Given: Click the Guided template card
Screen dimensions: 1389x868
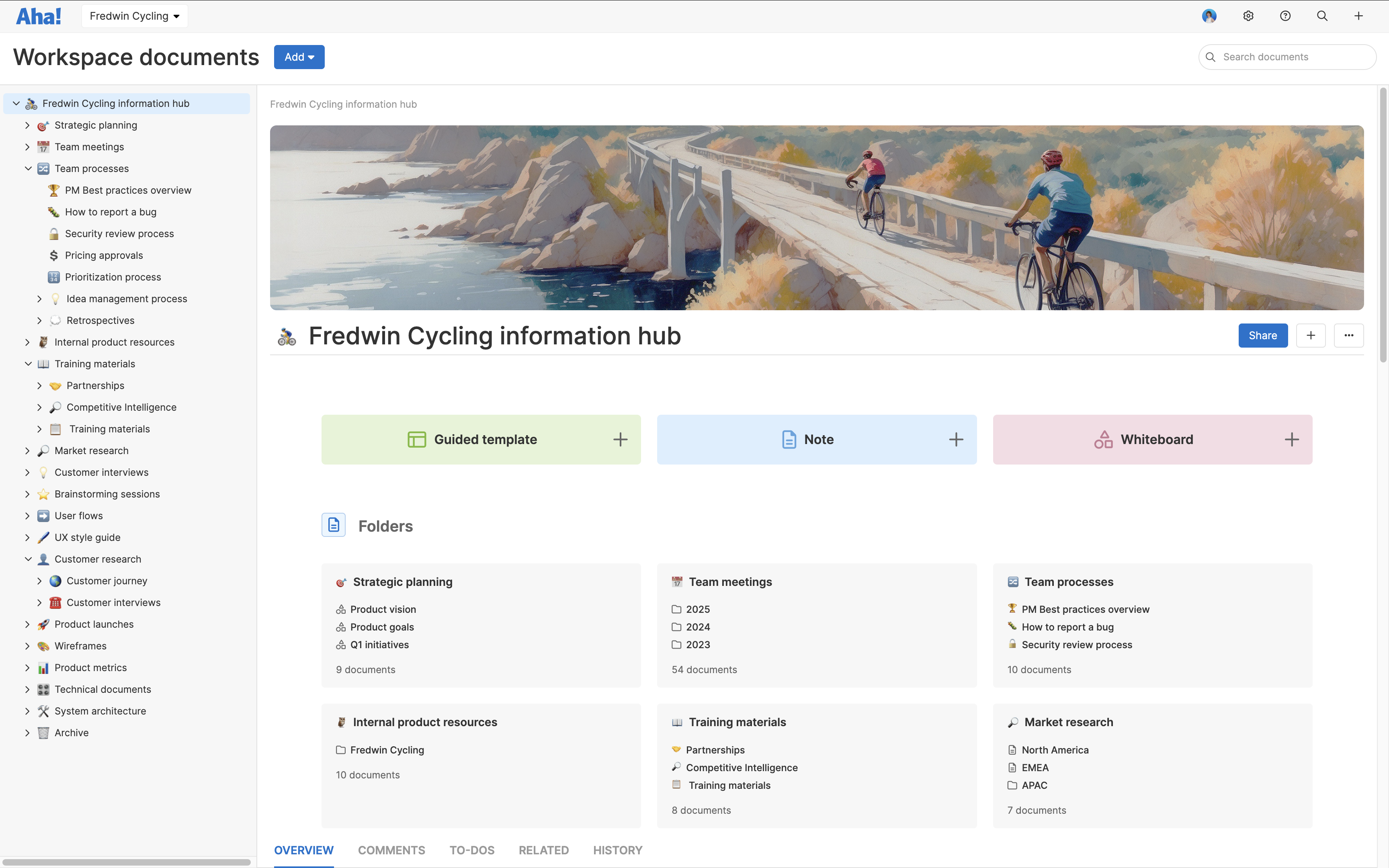Looking at the screenshot, I should click(481, 439).
